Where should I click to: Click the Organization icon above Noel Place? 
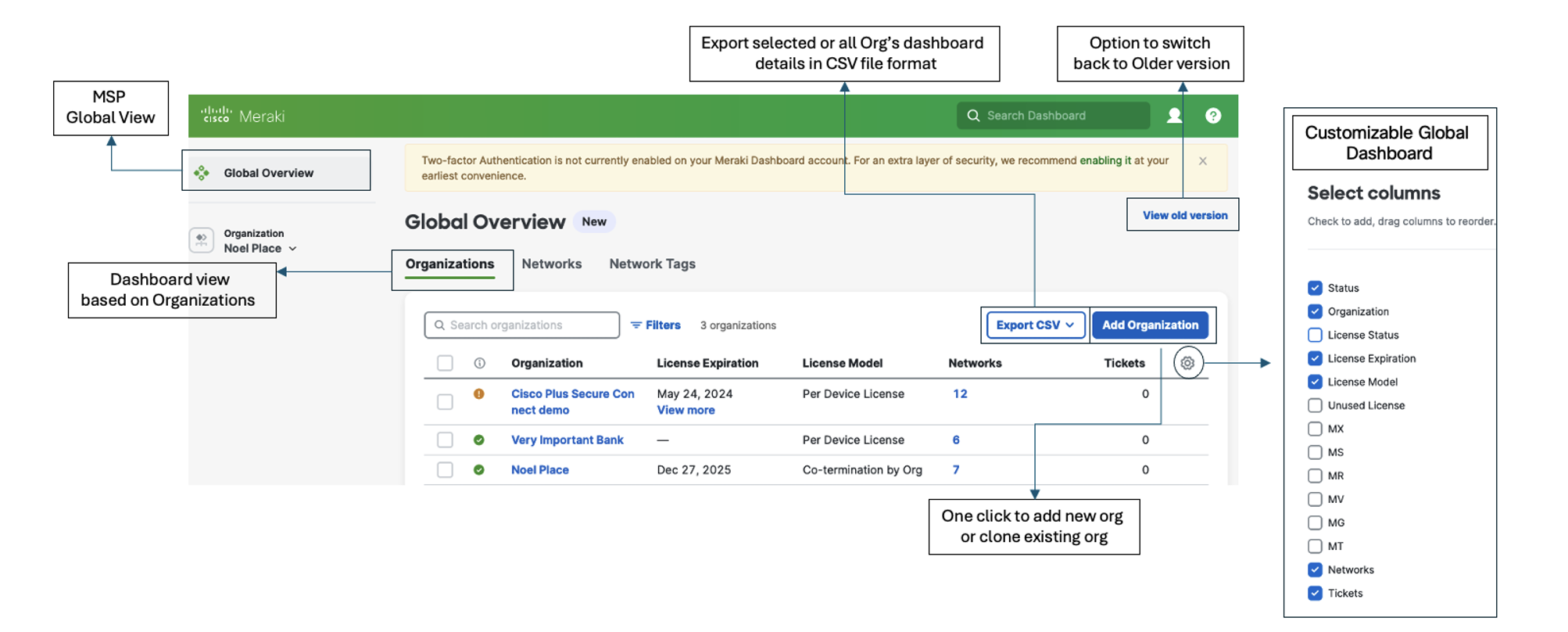click(202, 240)
